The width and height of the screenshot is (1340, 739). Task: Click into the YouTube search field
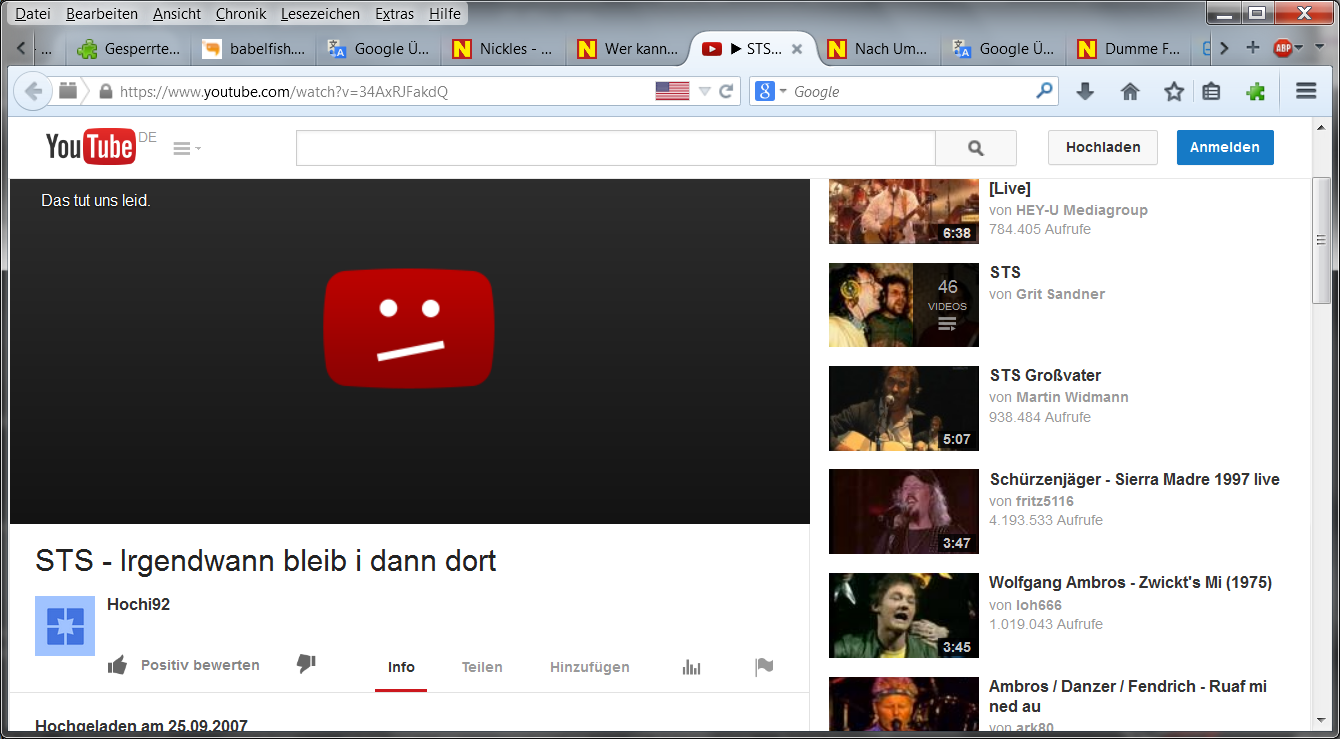tap(615, 148)
